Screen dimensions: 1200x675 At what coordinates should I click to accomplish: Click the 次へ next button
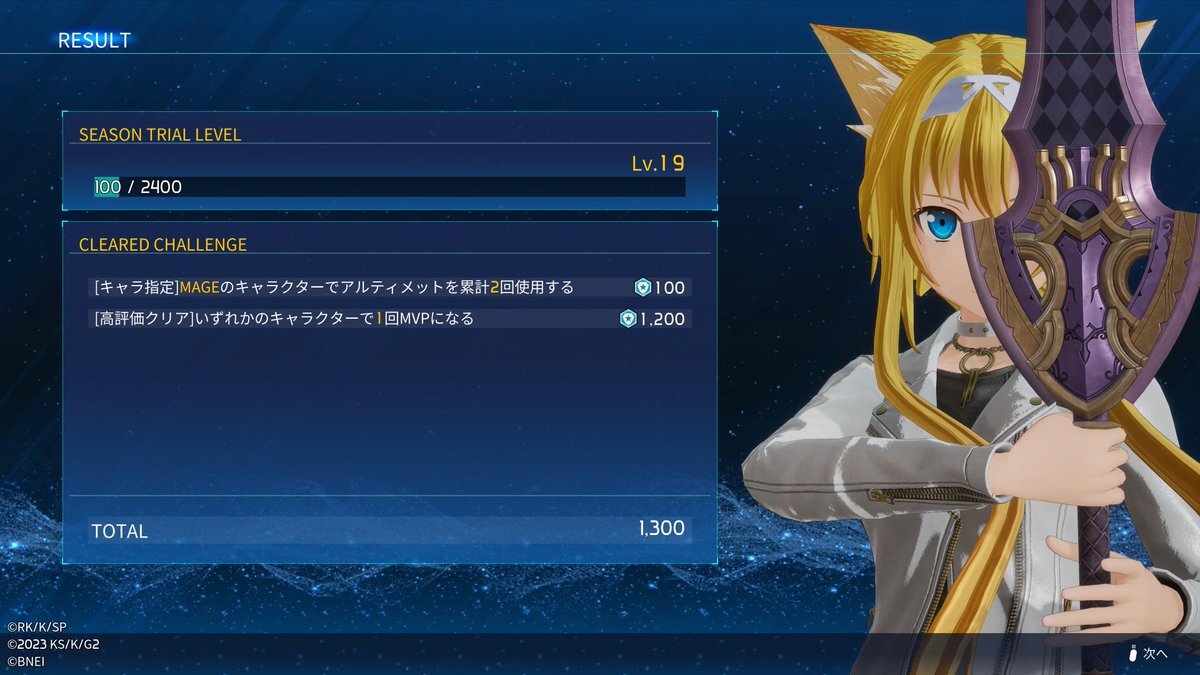coord(1147,653)
